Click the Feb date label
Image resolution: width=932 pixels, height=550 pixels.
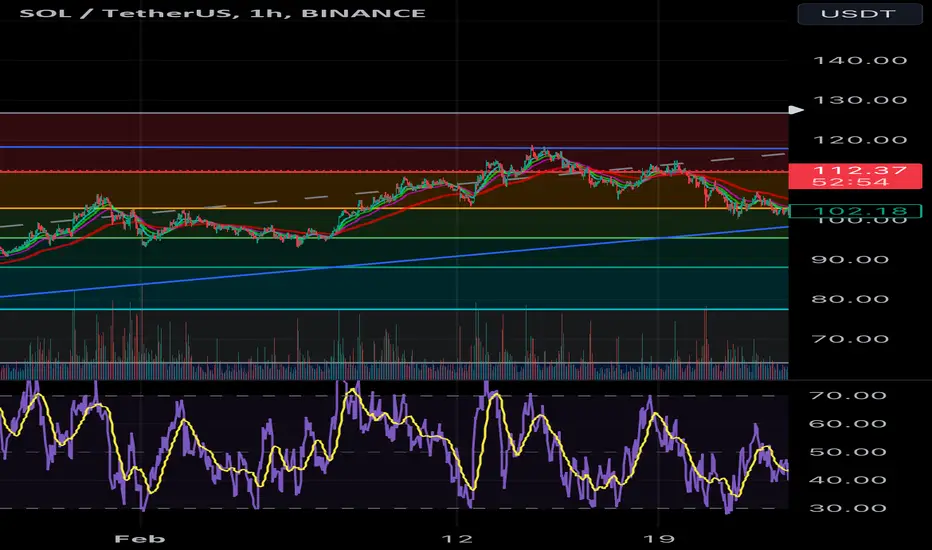pyautogui.click(x=140, y=539)
